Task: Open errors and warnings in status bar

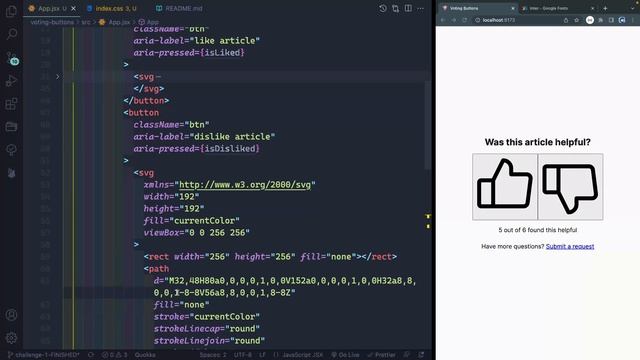Action: 114,355
